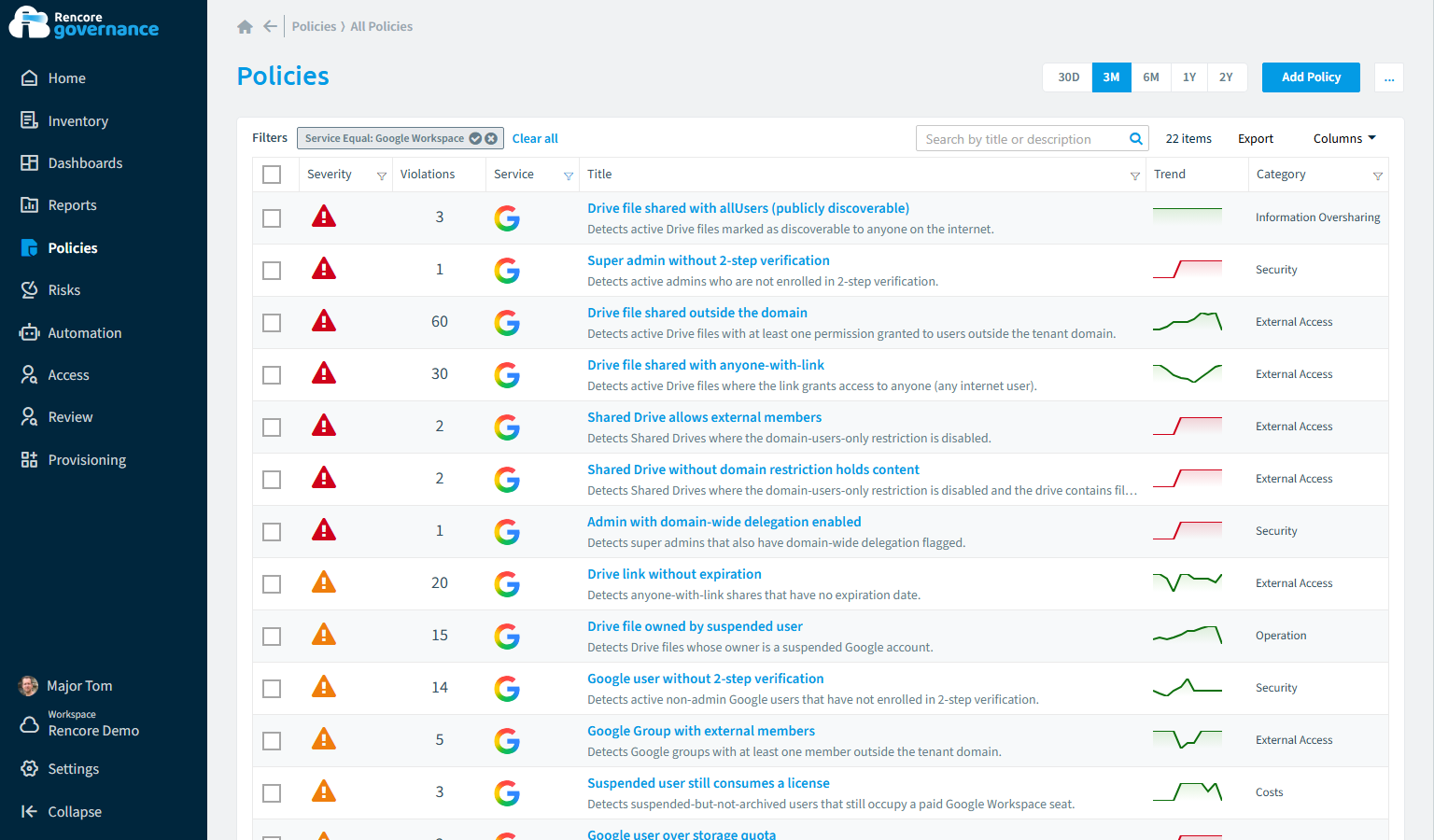The image size is (1434, 840).
Task: Switch to the 2Y time range
Action: pos(1226,77)
